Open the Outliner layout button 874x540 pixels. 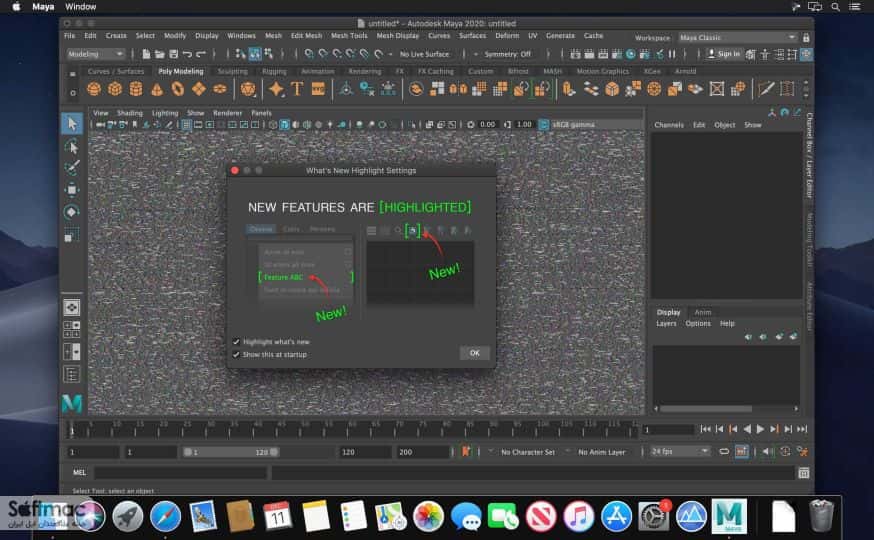point(72,374)
